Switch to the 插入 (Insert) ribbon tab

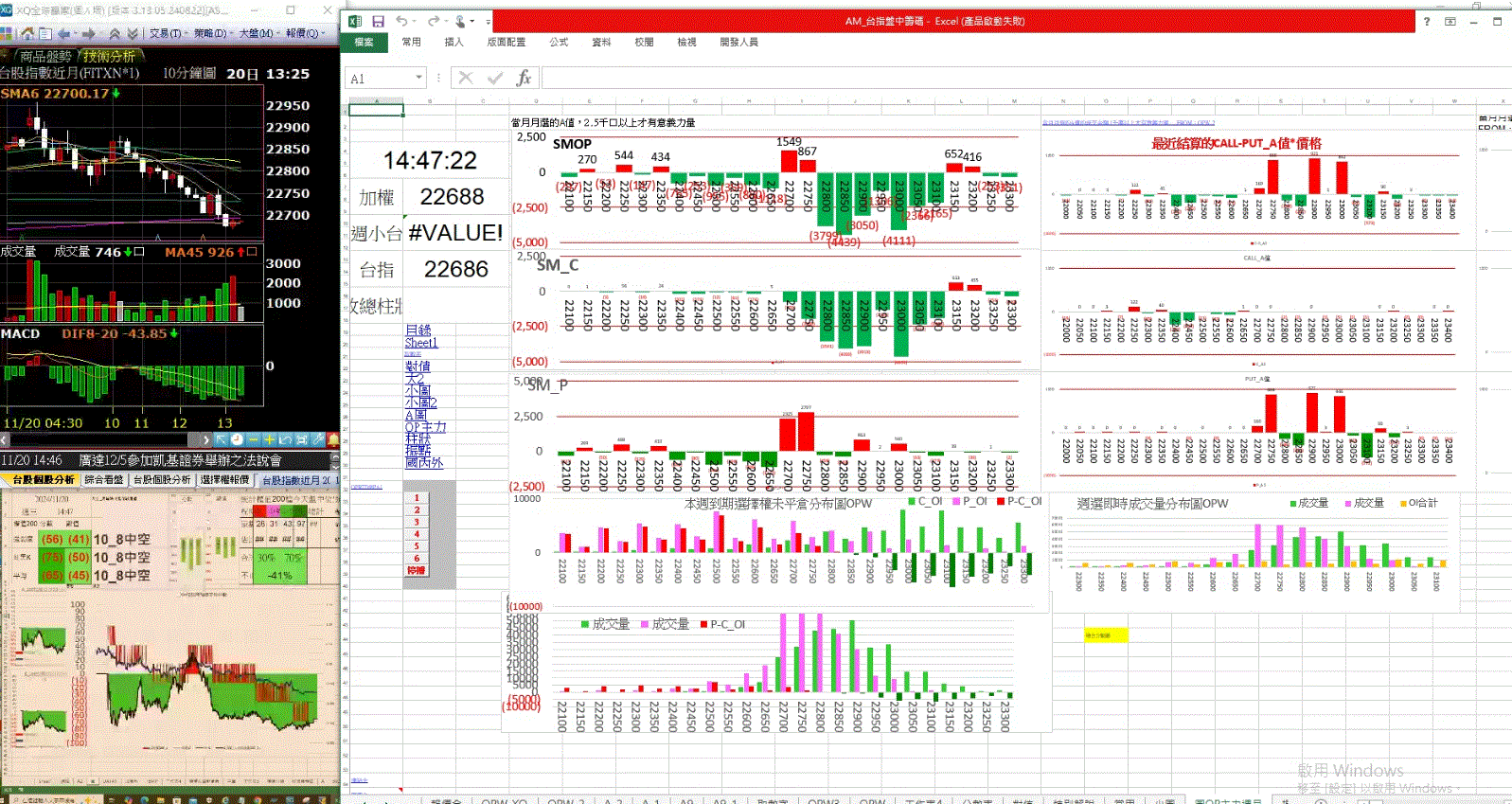point(454,42)
